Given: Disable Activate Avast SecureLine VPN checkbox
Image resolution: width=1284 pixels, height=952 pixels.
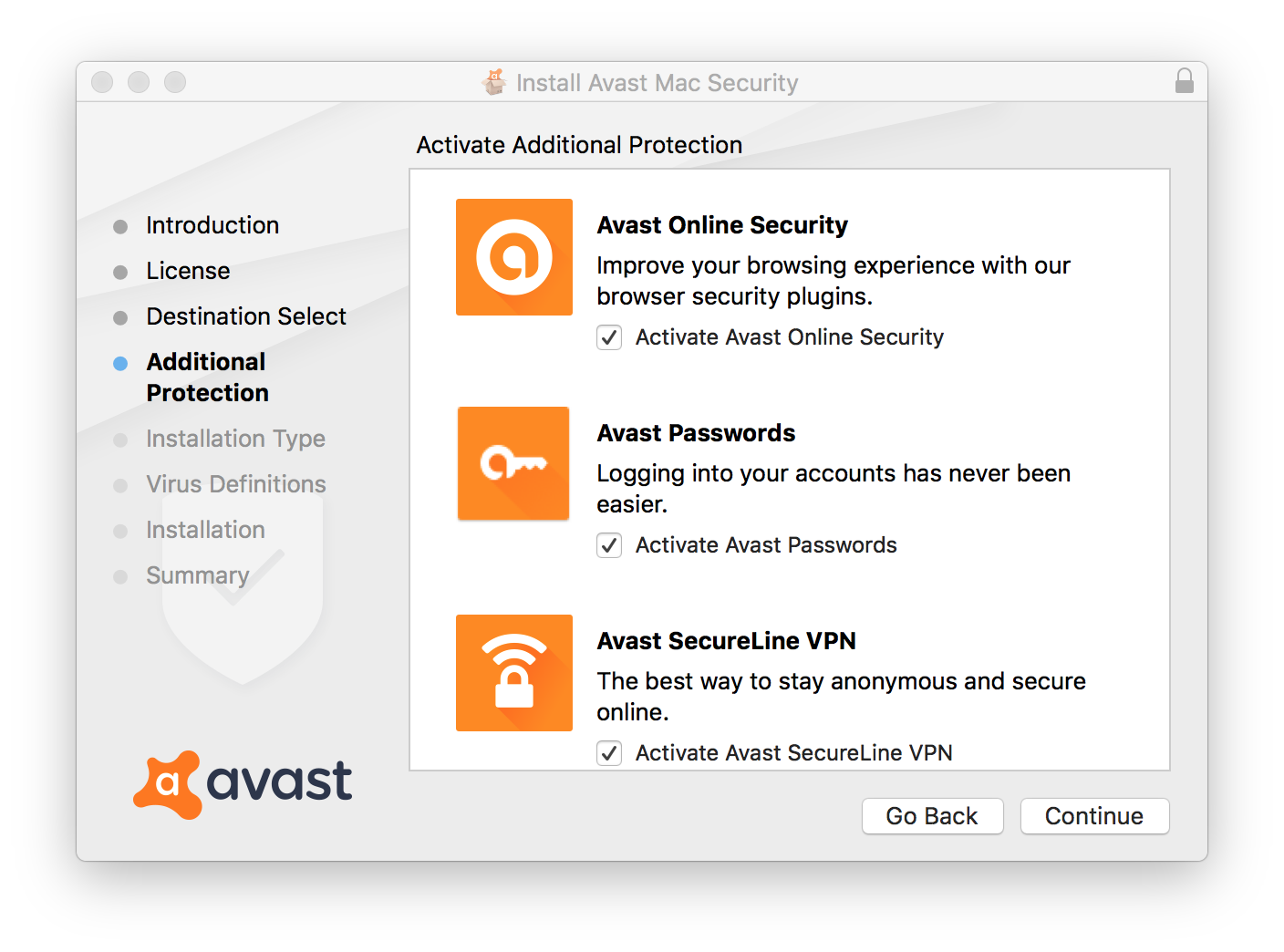Looking at the screenshot, I should click(x=609, y=753).
